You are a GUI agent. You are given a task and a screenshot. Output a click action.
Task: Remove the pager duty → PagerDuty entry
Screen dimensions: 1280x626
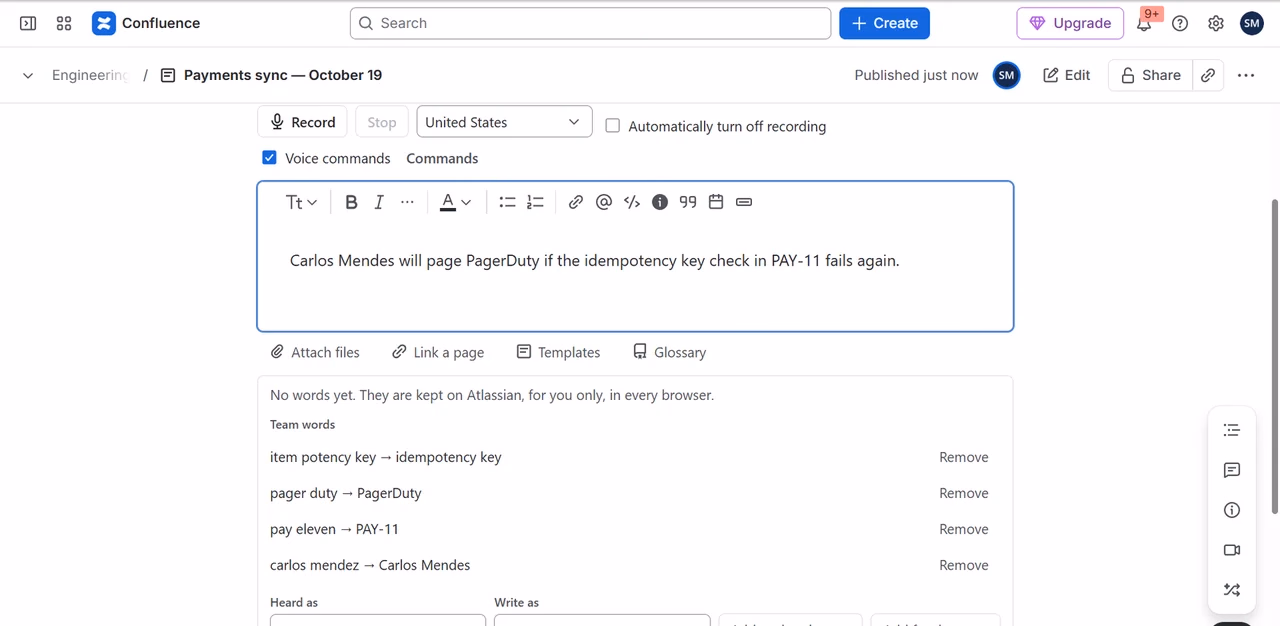pyautogui.click(x=964, y=493)
